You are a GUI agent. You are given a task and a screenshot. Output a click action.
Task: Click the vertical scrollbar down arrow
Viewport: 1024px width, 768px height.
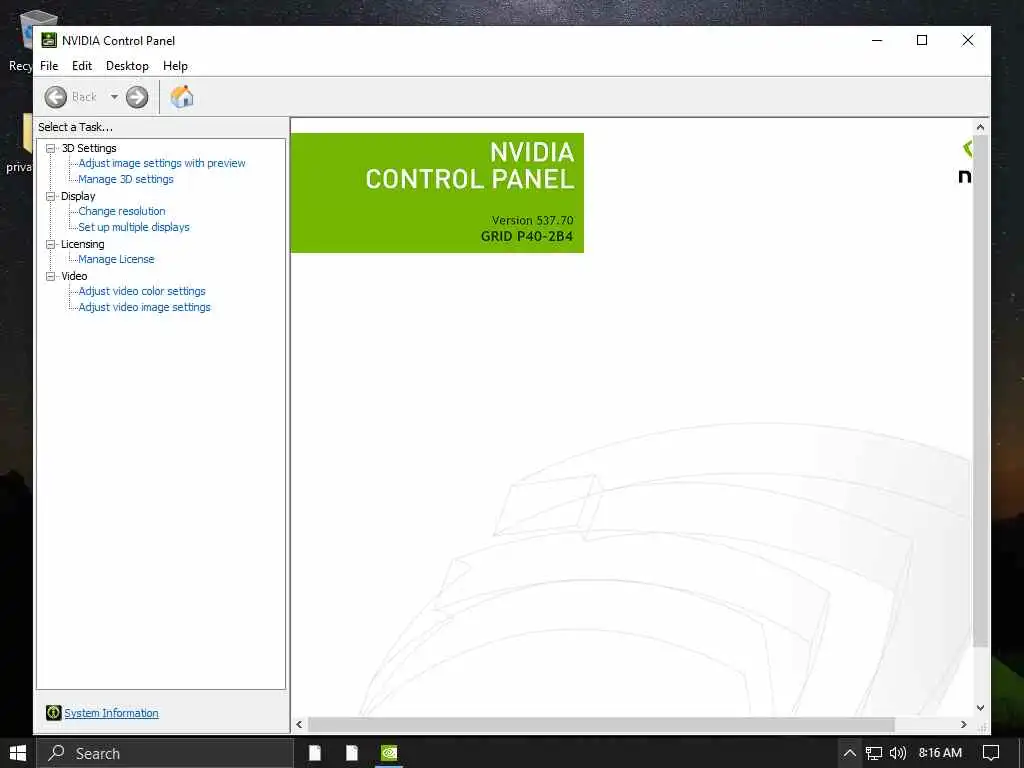(x=980, y=708)
